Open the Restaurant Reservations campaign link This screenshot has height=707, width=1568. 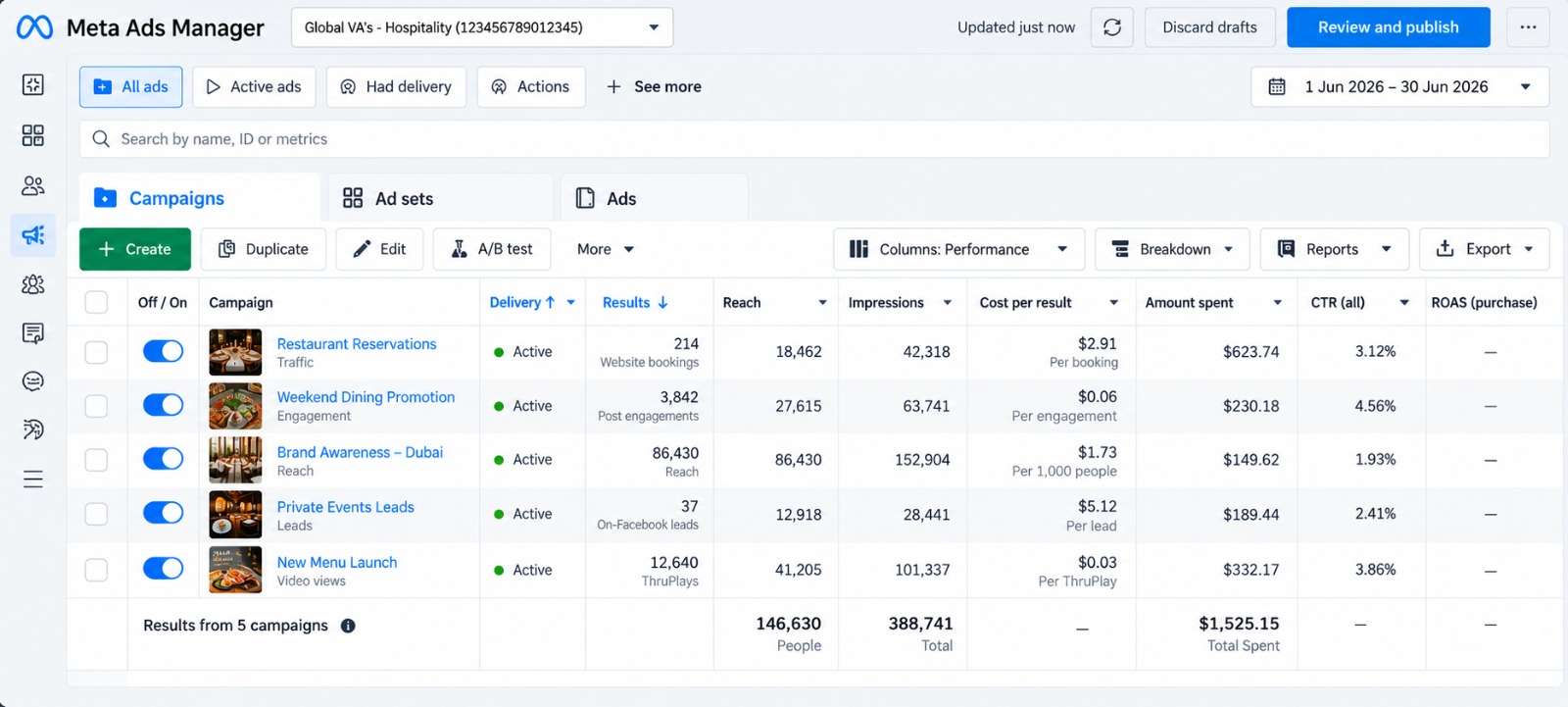[x=357, y=344]
